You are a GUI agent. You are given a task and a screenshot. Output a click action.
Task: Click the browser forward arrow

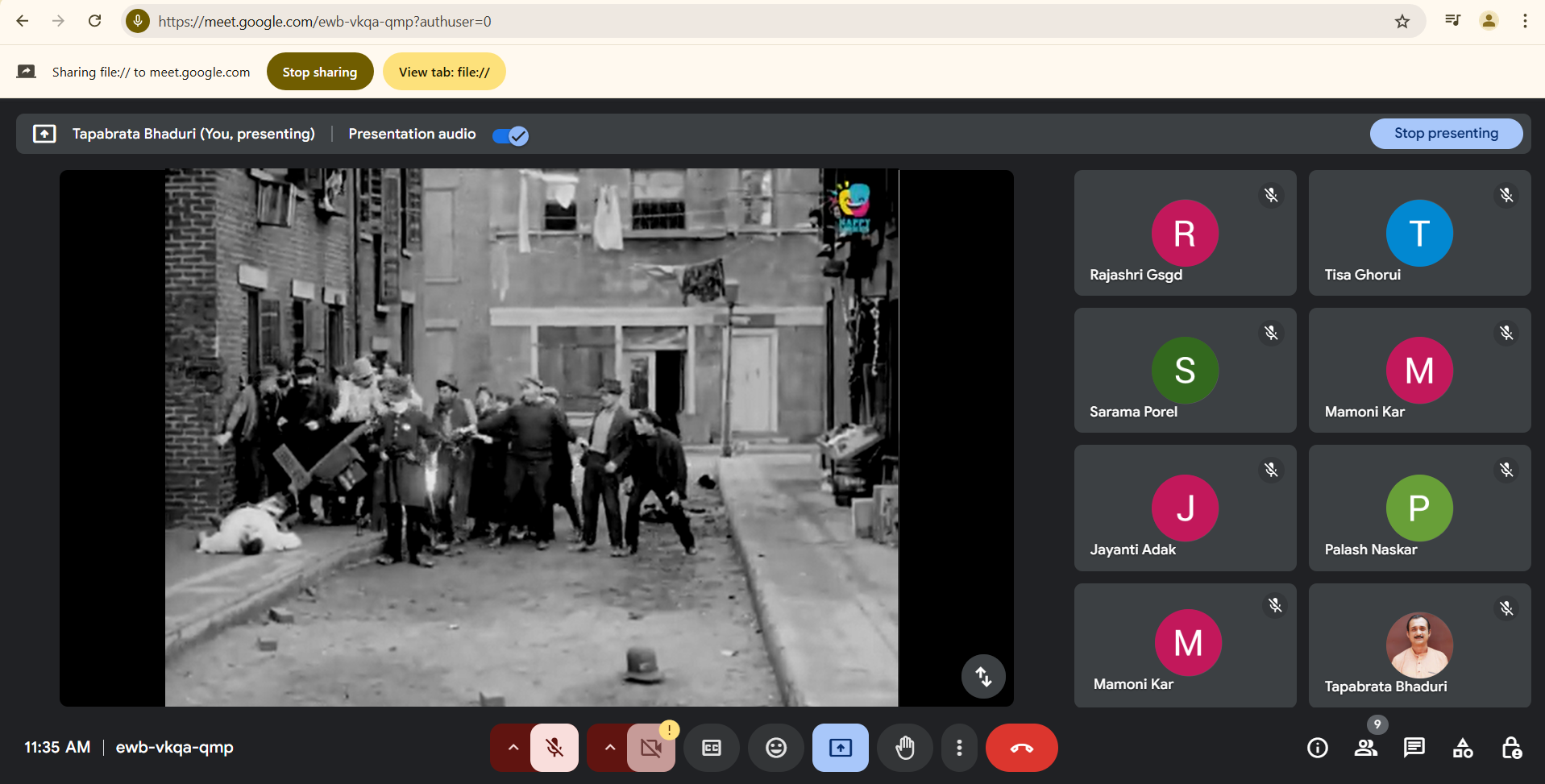pyautogui.click(x=58, y=21)
